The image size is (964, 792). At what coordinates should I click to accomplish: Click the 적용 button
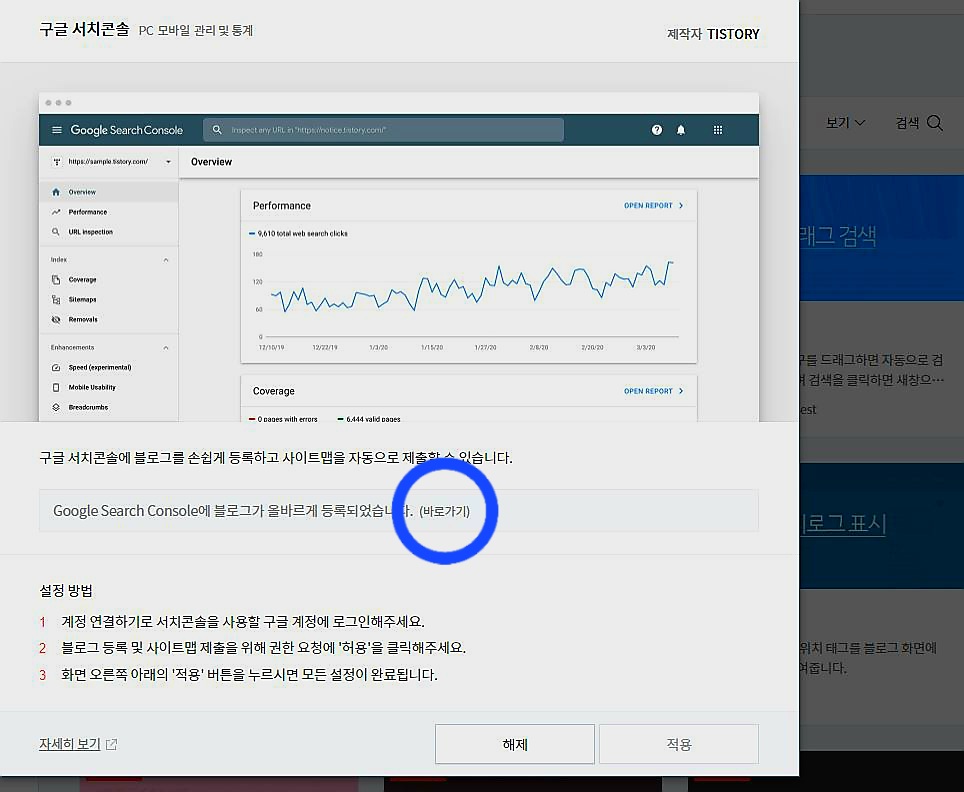coord(679,744)
